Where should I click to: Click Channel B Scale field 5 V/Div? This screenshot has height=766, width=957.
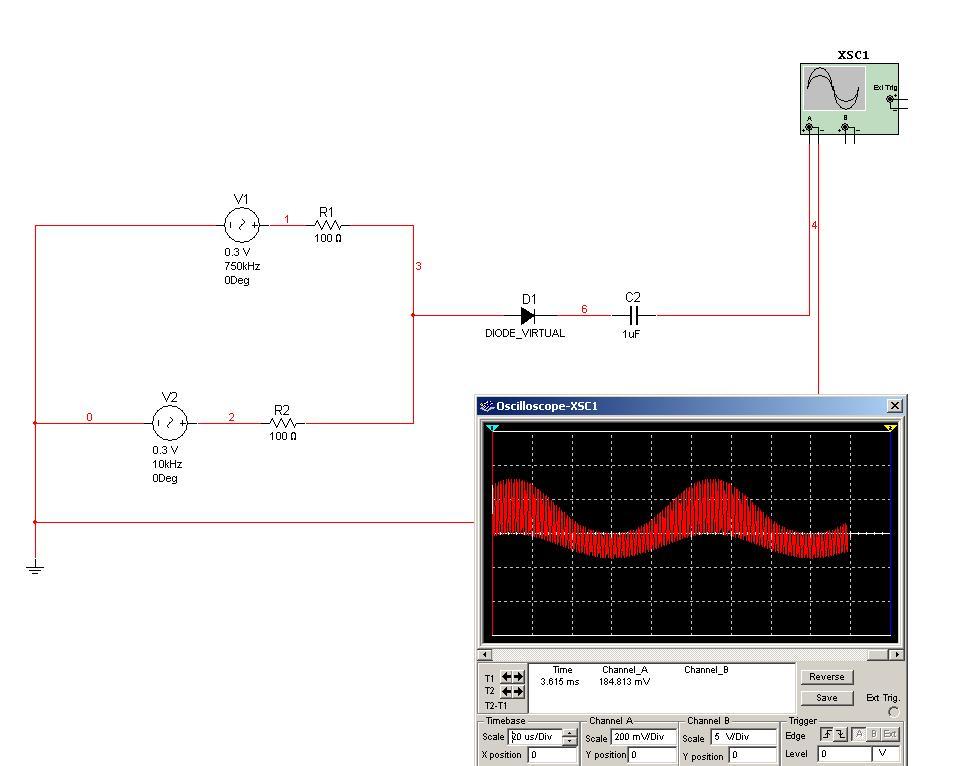pos(743,737)
